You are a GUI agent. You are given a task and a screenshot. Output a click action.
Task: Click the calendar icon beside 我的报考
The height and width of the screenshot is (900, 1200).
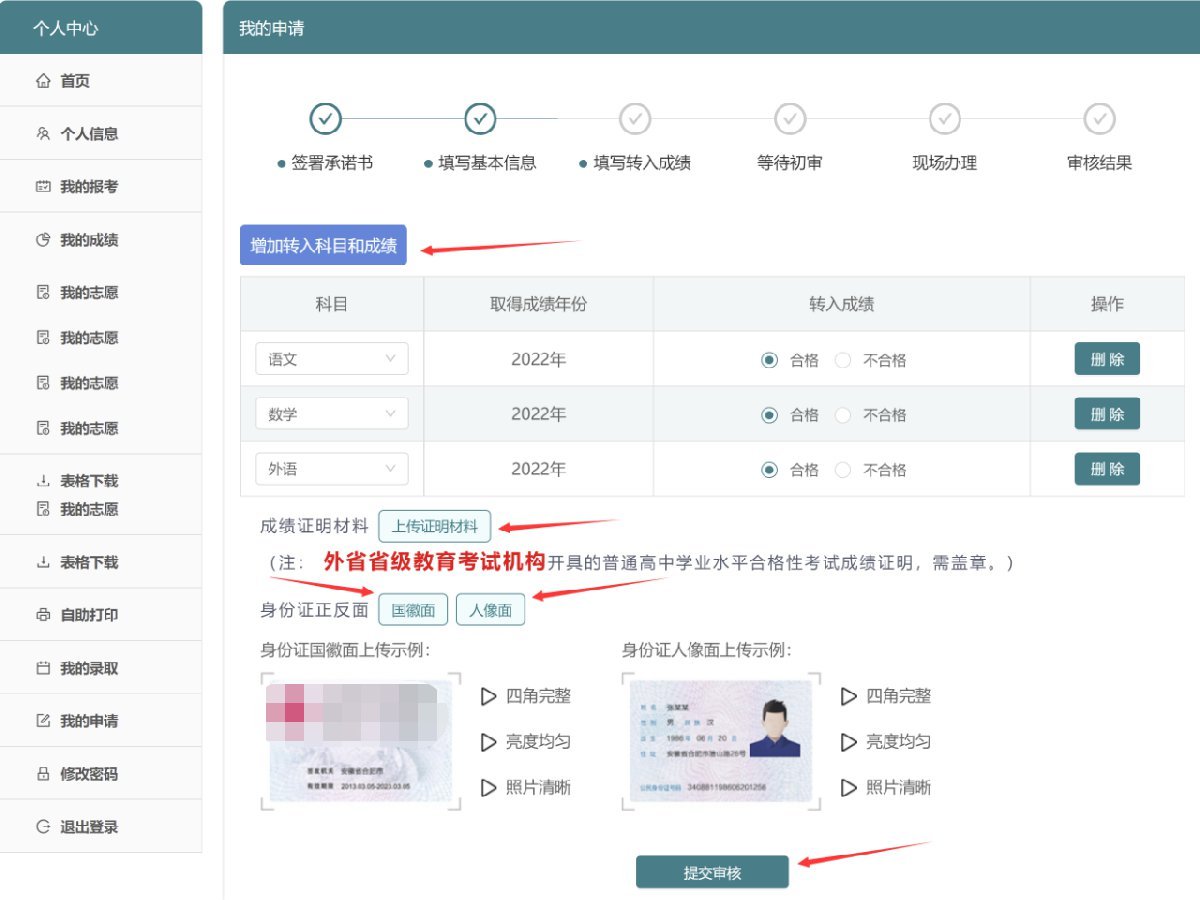[x=43, y=187]
